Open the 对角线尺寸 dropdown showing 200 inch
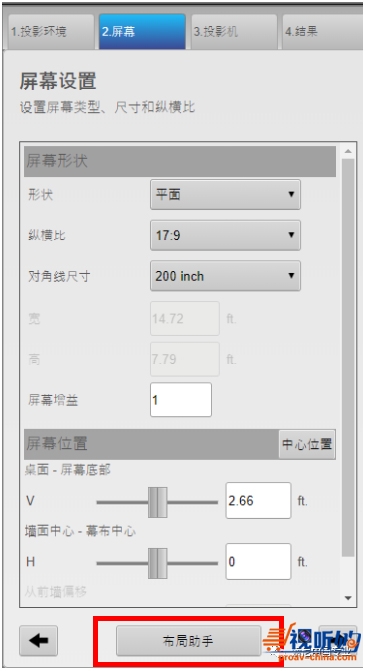This screenshot has height=671, width=365. click(x=226, y=276)
